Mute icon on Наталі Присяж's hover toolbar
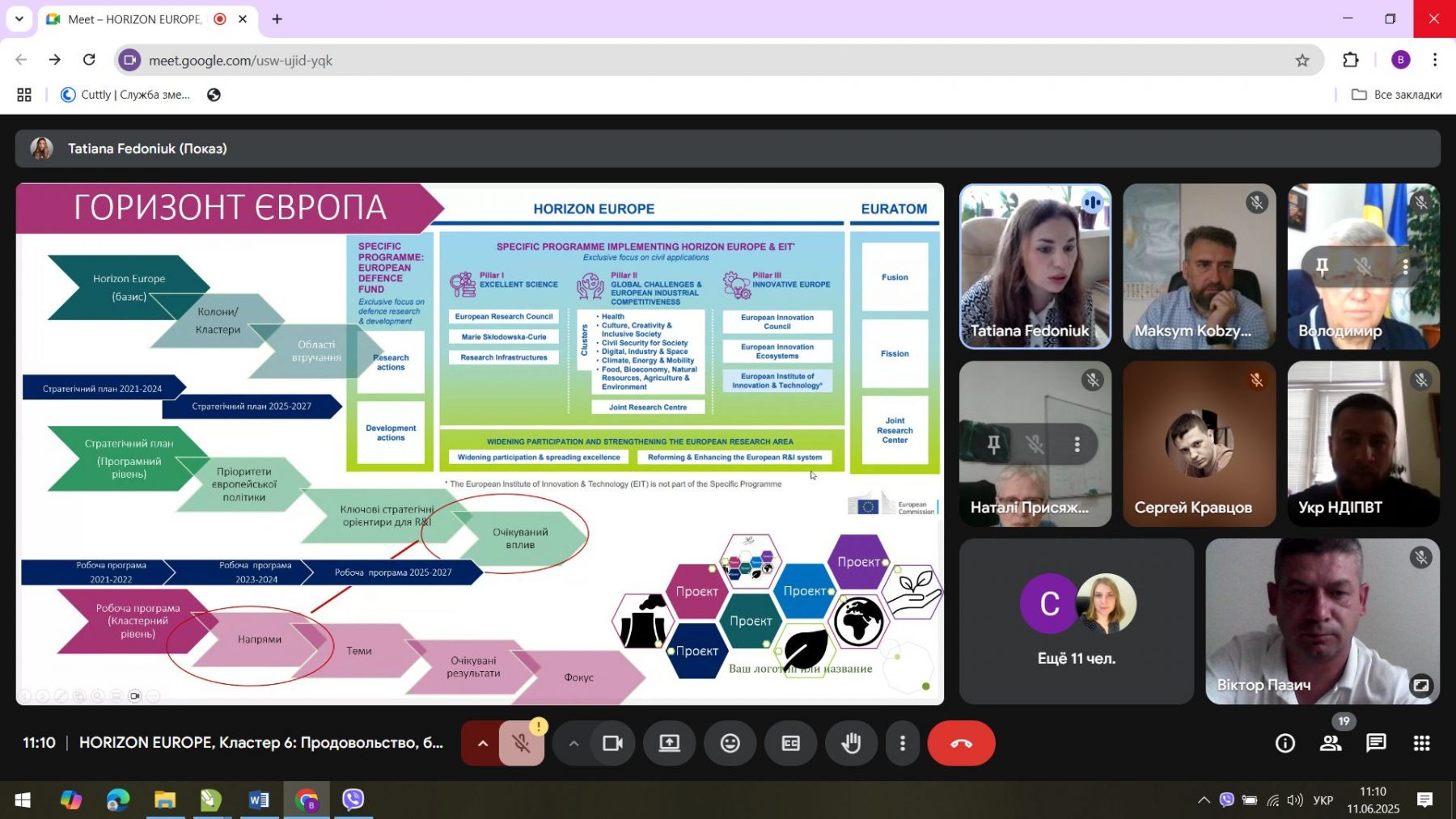1456x819 pixels. [x=1035, y=444]
